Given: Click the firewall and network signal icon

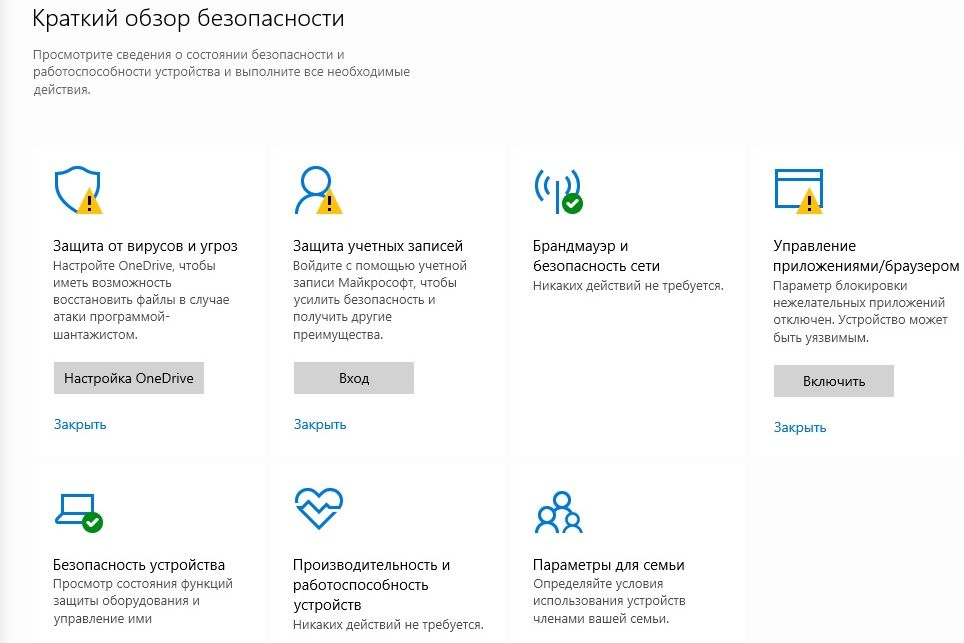Looking at the screenshot, I should point(557,190).
